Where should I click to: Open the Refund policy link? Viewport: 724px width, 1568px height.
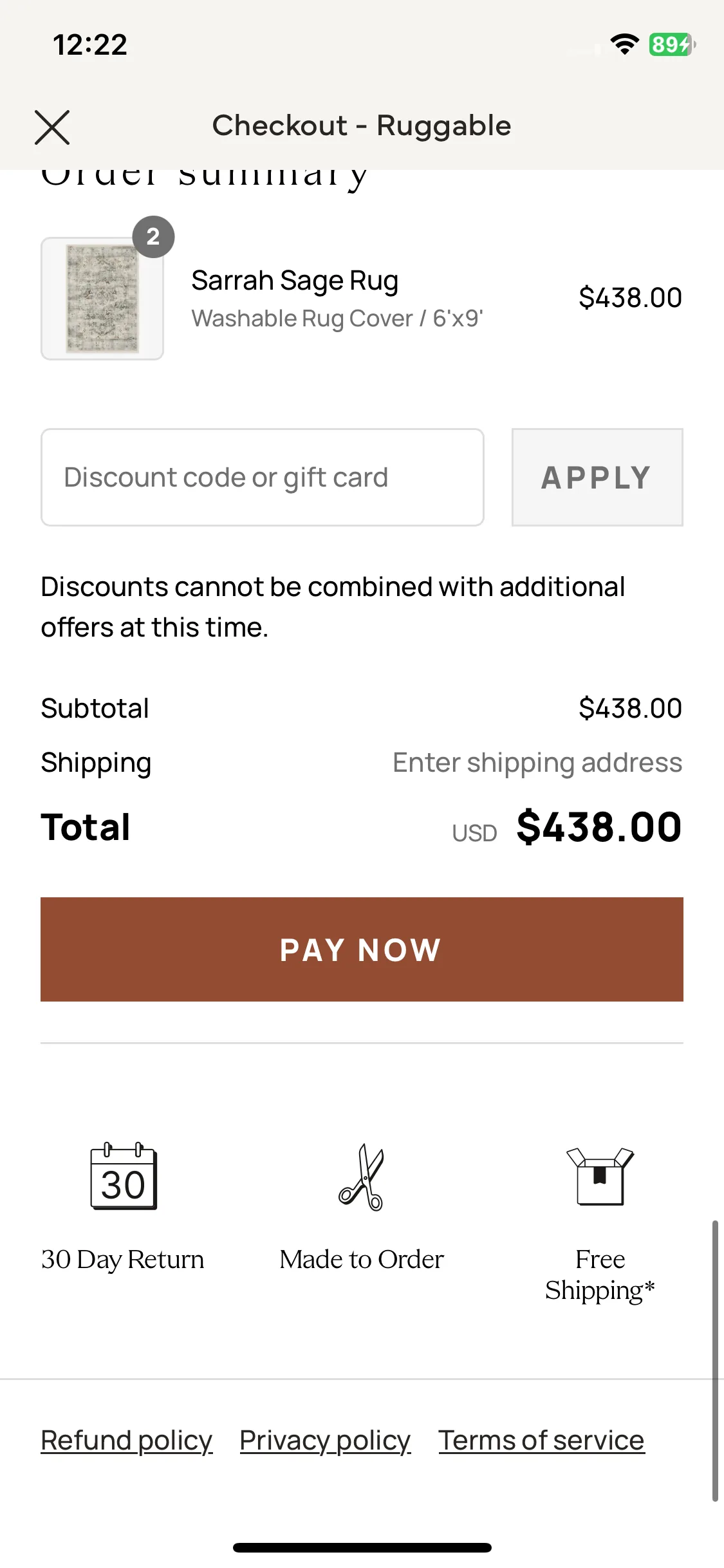127,1441
